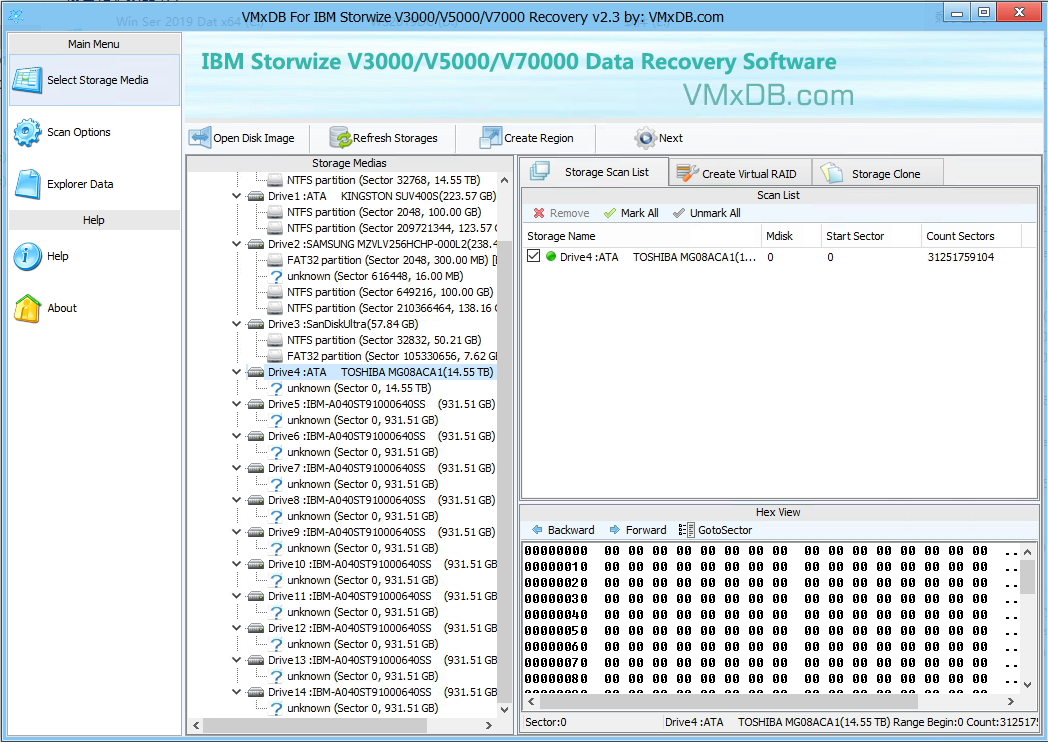Click the Storage Clone tab icon

832,173
